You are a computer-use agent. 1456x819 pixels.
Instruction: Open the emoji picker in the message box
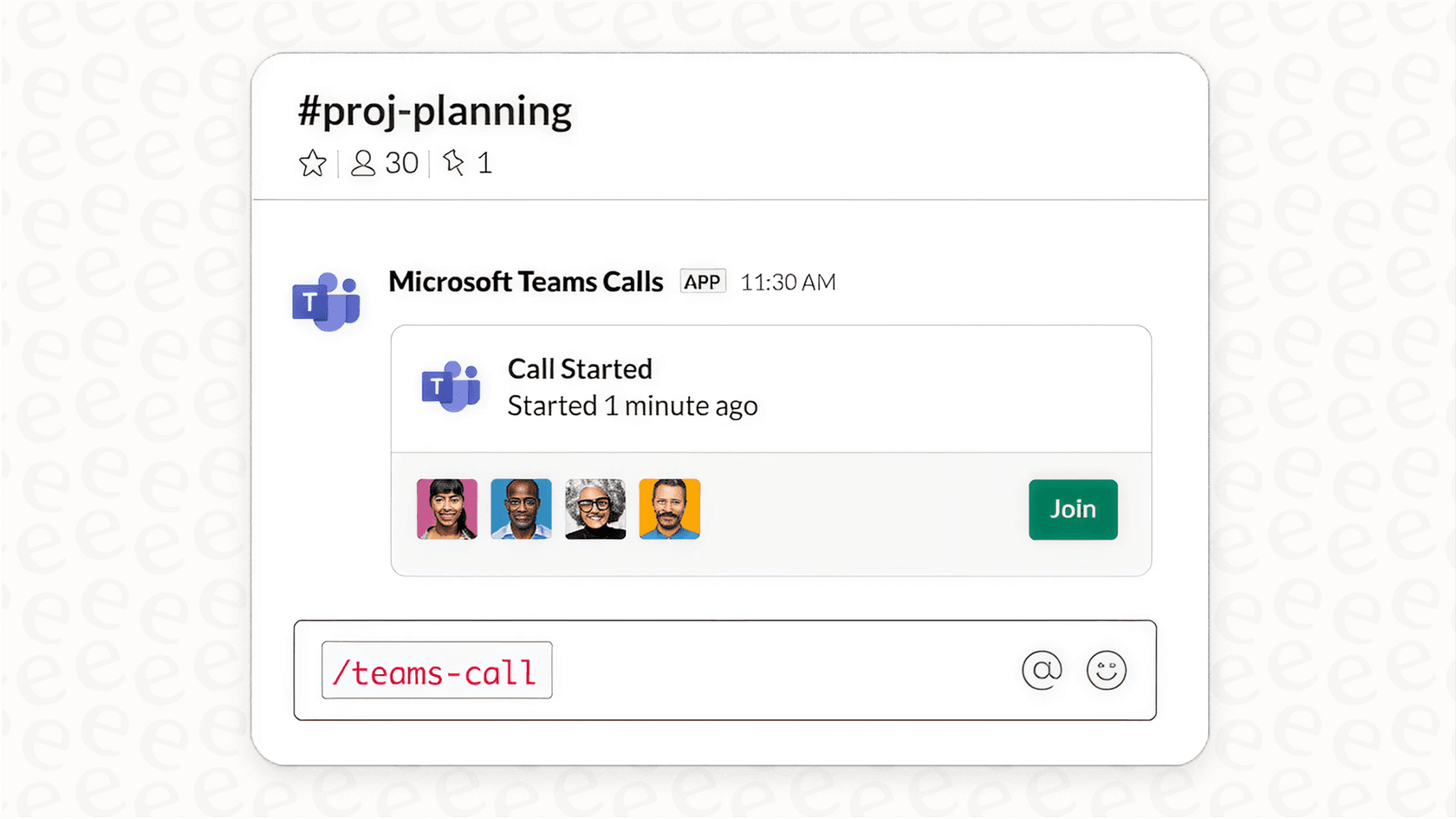pos(1106,670)
